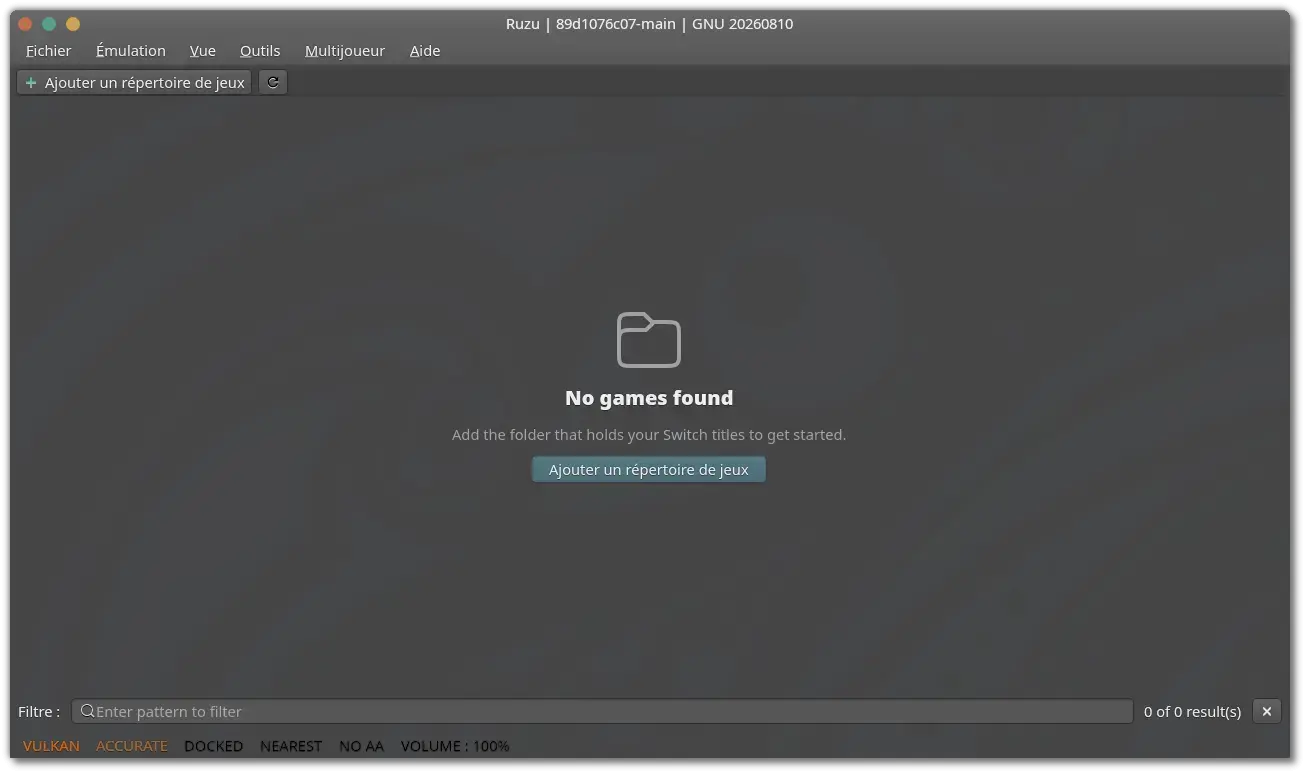Click the empty folder icon above No games found

[649, 340]
